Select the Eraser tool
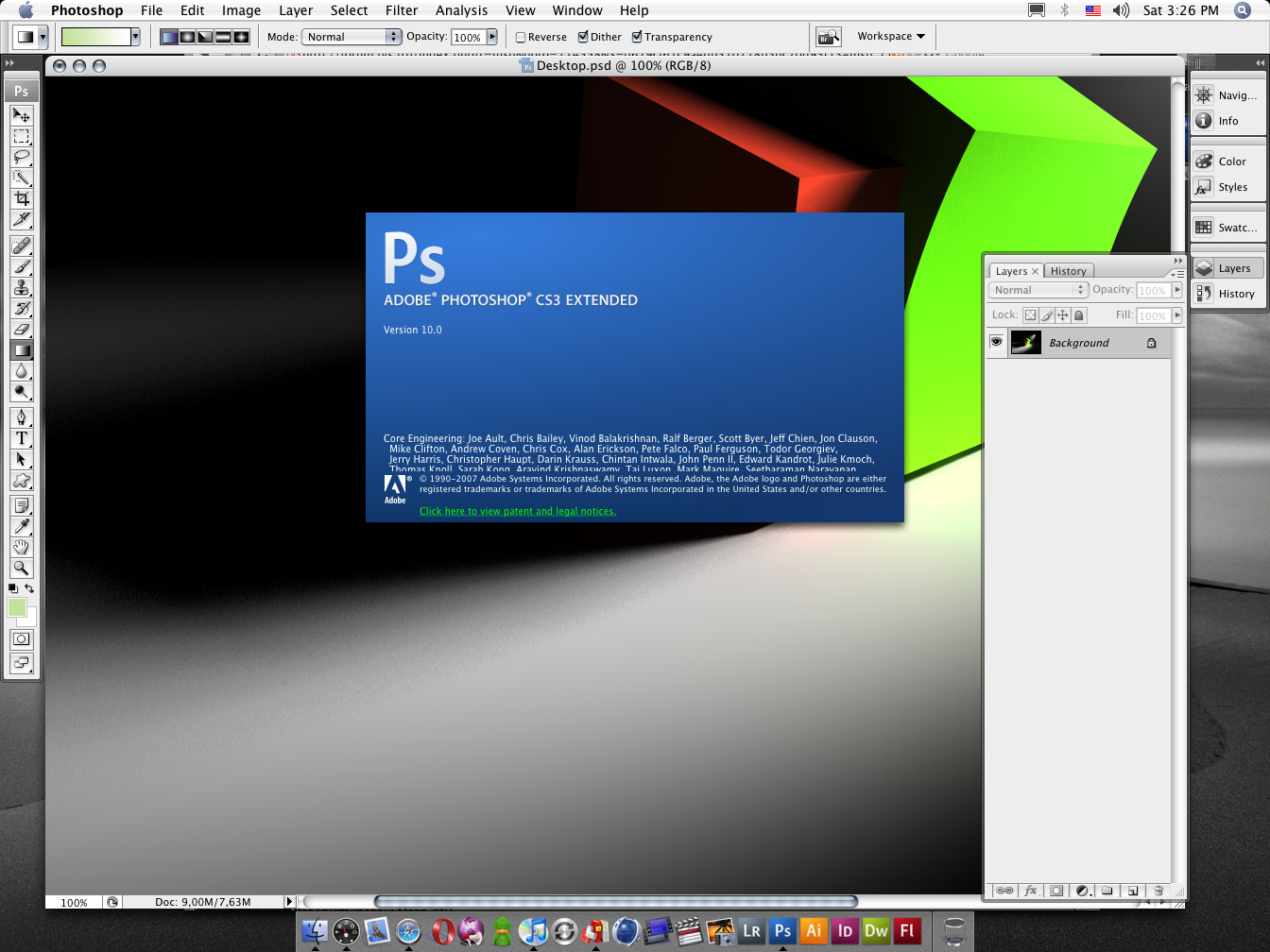Screen dimensions: 1270x952 pyautogui.click(x=21, y=330)
